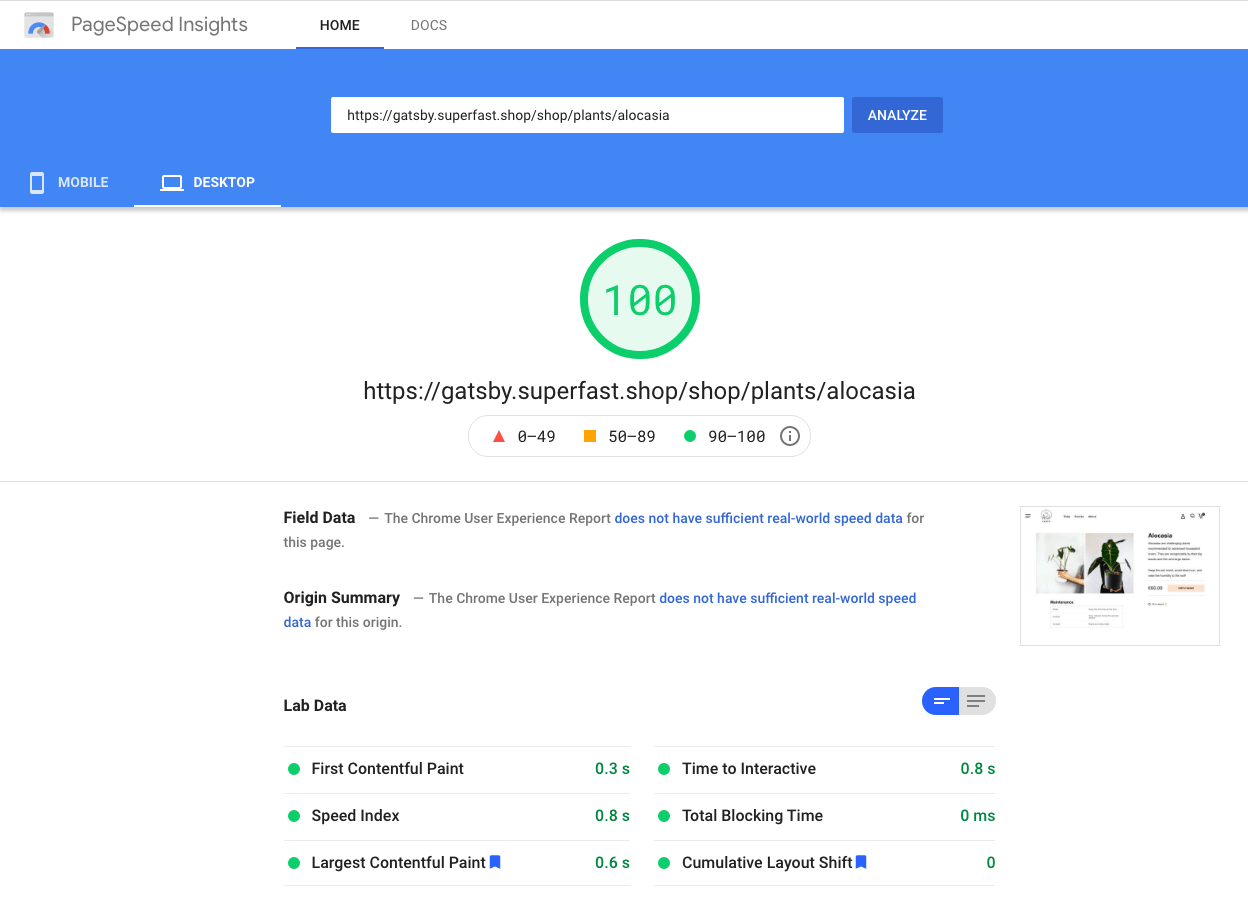This screenshot has width=1248, height=899.
Task: Click the Time to Interactive metric label
Action: 749,769
